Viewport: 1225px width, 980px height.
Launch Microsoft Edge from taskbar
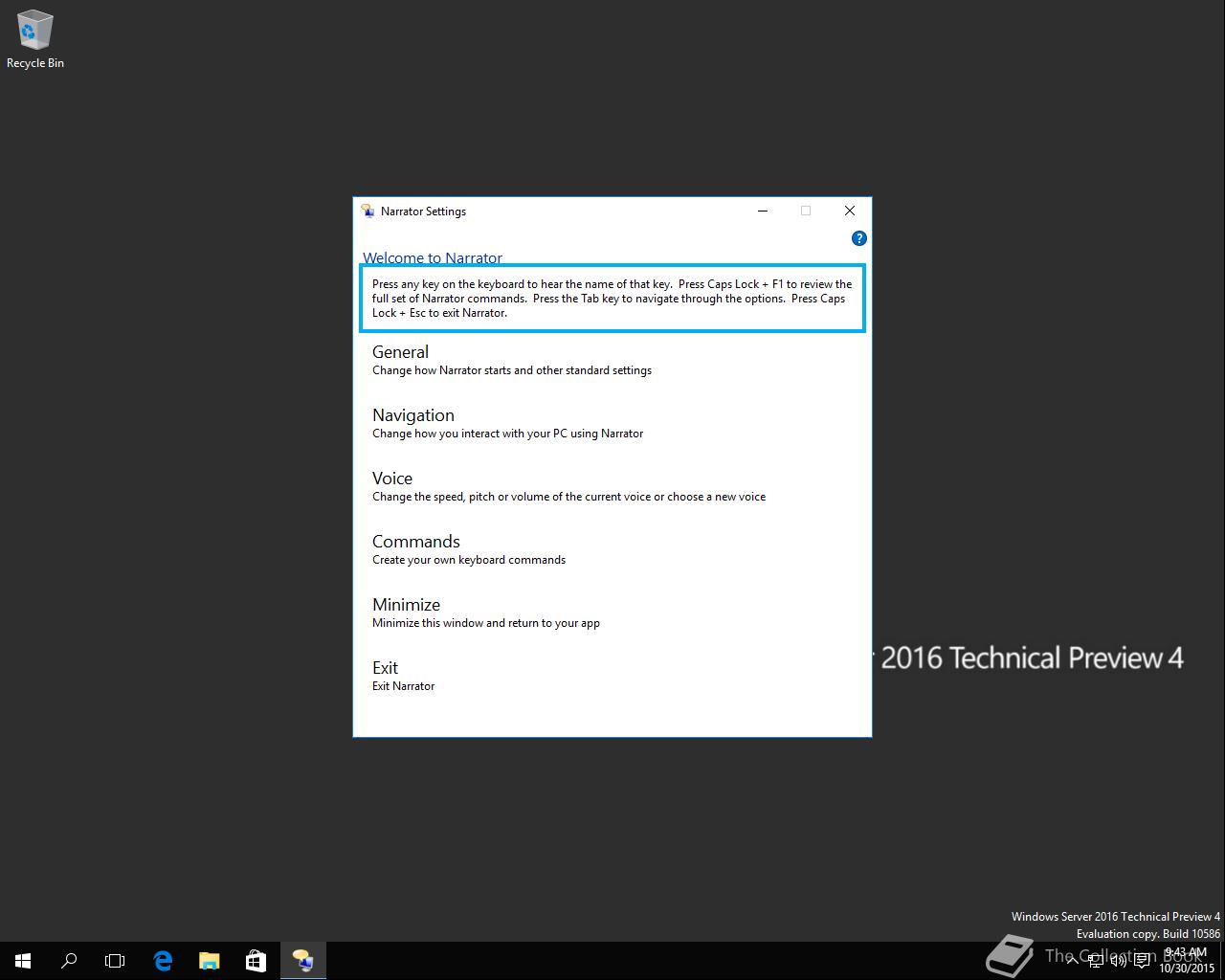163,961
